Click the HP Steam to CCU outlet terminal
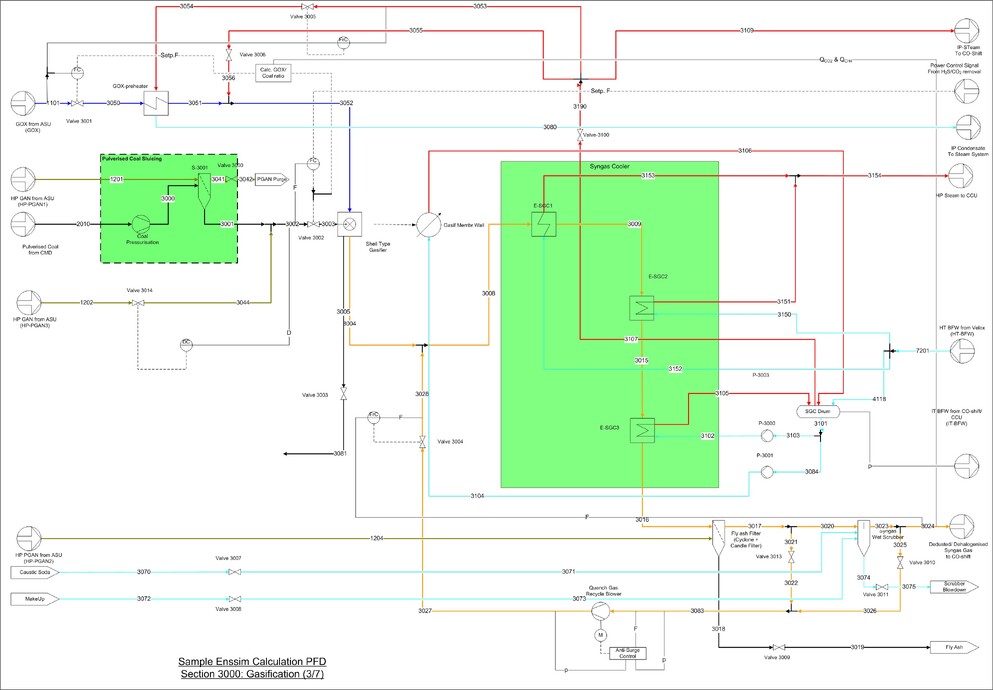Viewport: 993px width, 690px height. 961,176
